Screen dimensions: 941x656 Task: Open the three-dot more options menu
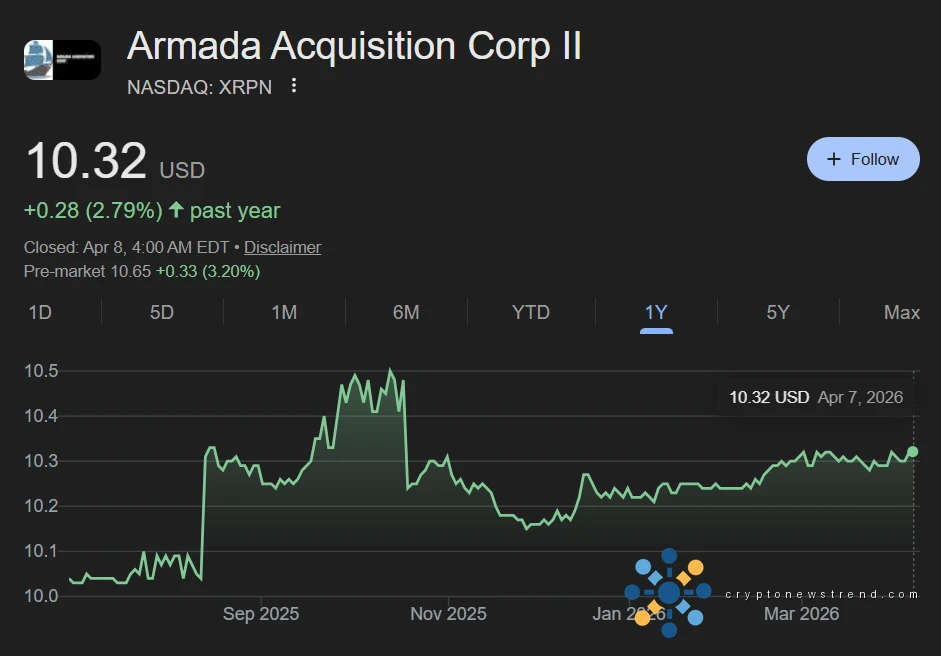[x=294, y=86]
